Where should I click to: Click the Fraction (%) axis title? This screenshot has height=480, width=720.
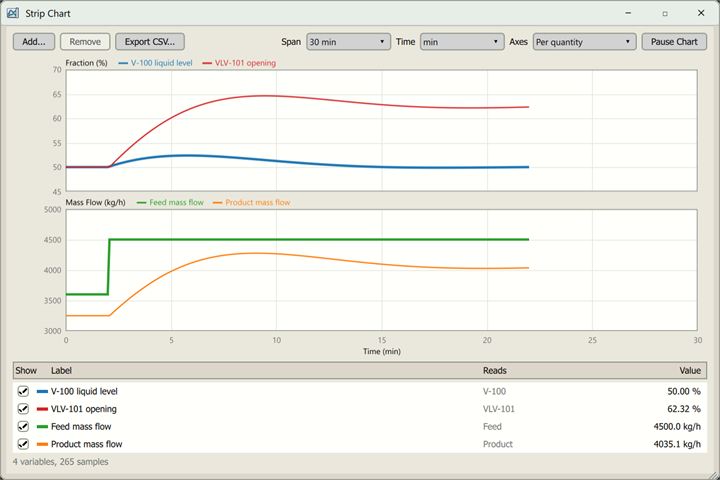86,63
